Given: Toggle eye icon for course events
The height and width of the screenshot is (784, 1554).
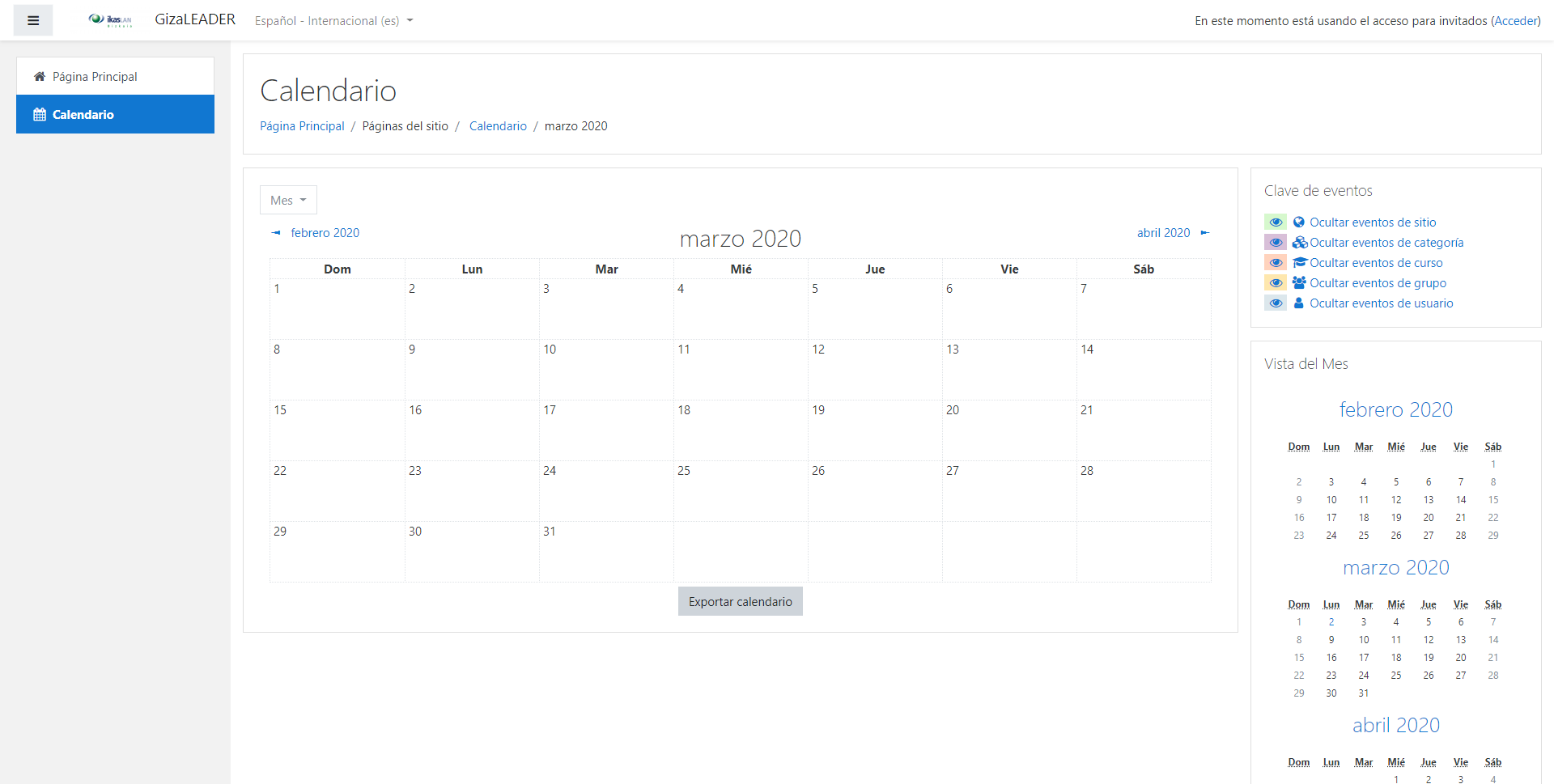Looking at the screenshot, I should pos(1276,263).
